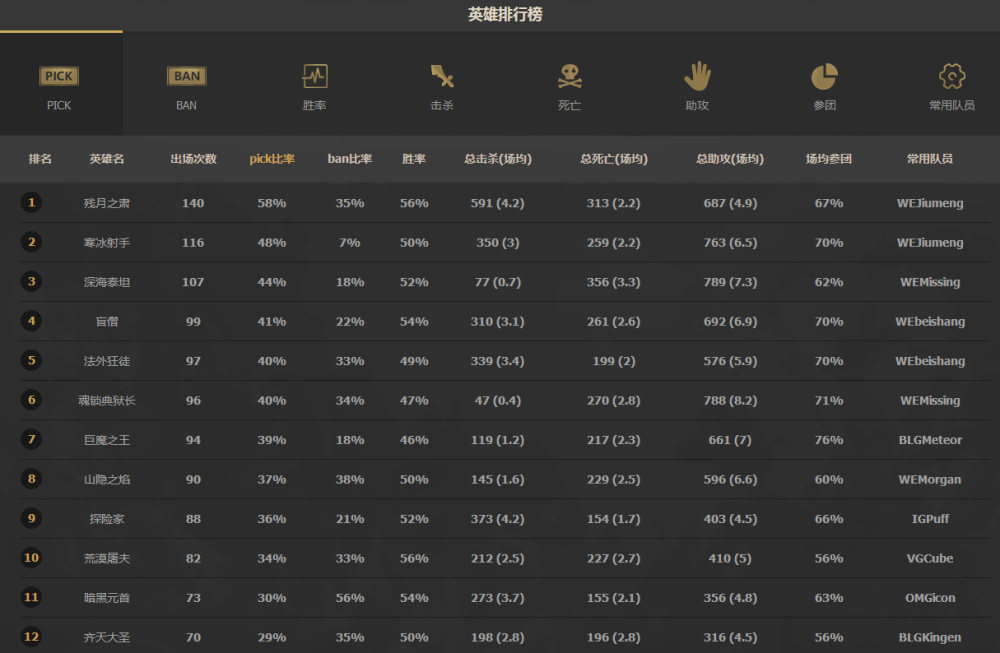Open the 助攻 hand icon
This screenshot has width=1000, height=653.
[x=697, y=77]
